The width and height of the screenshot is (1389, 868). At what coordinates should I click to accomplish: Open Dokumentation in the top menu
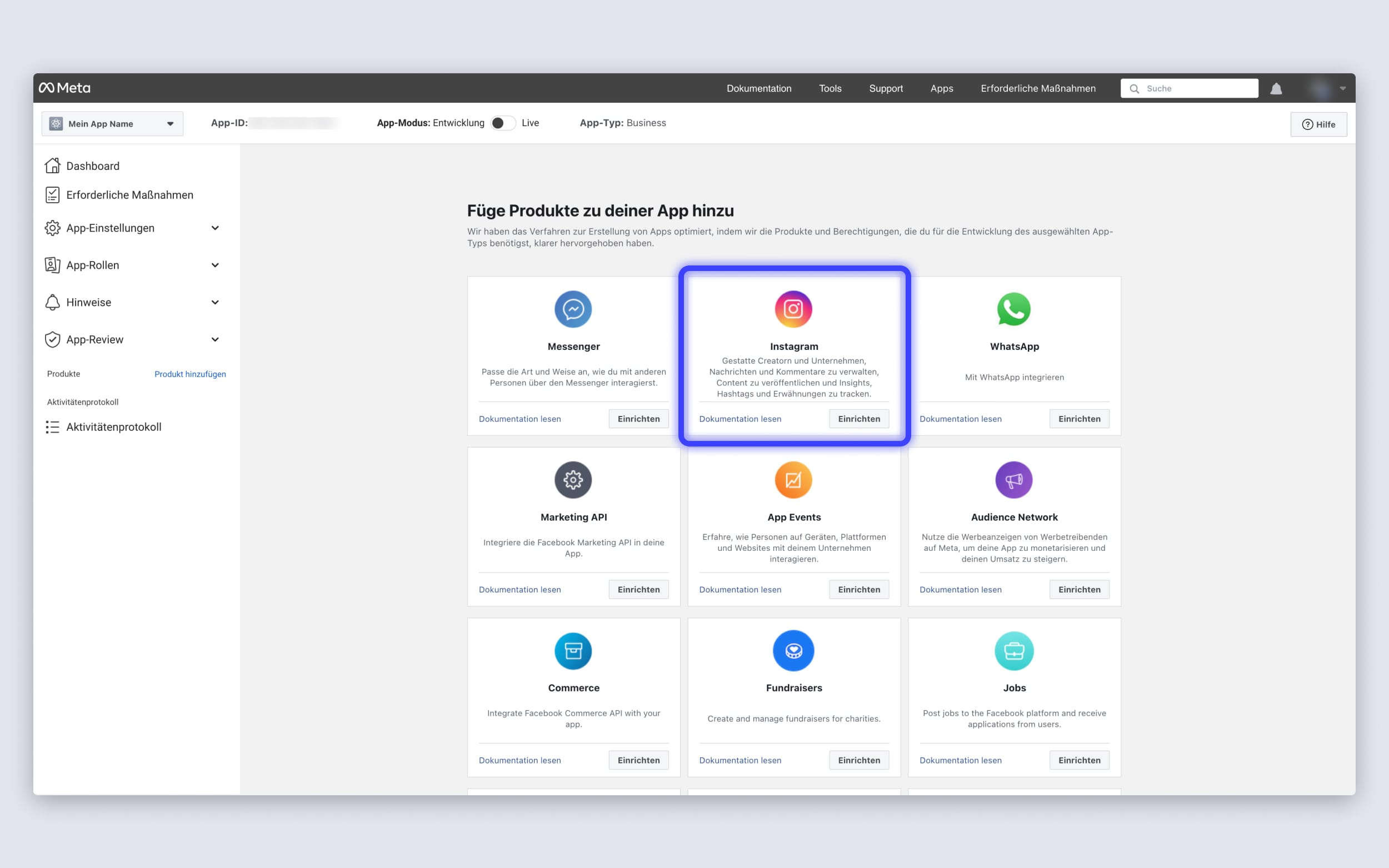758,88
